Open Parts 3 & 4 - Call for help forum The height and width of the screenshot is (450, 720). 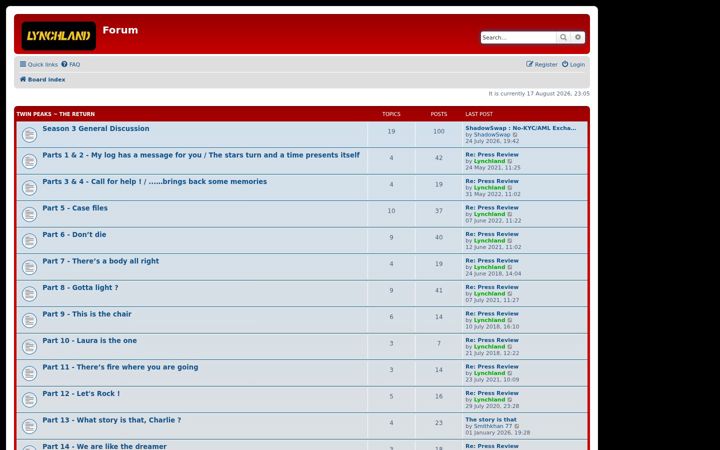(x=155, y=182)
